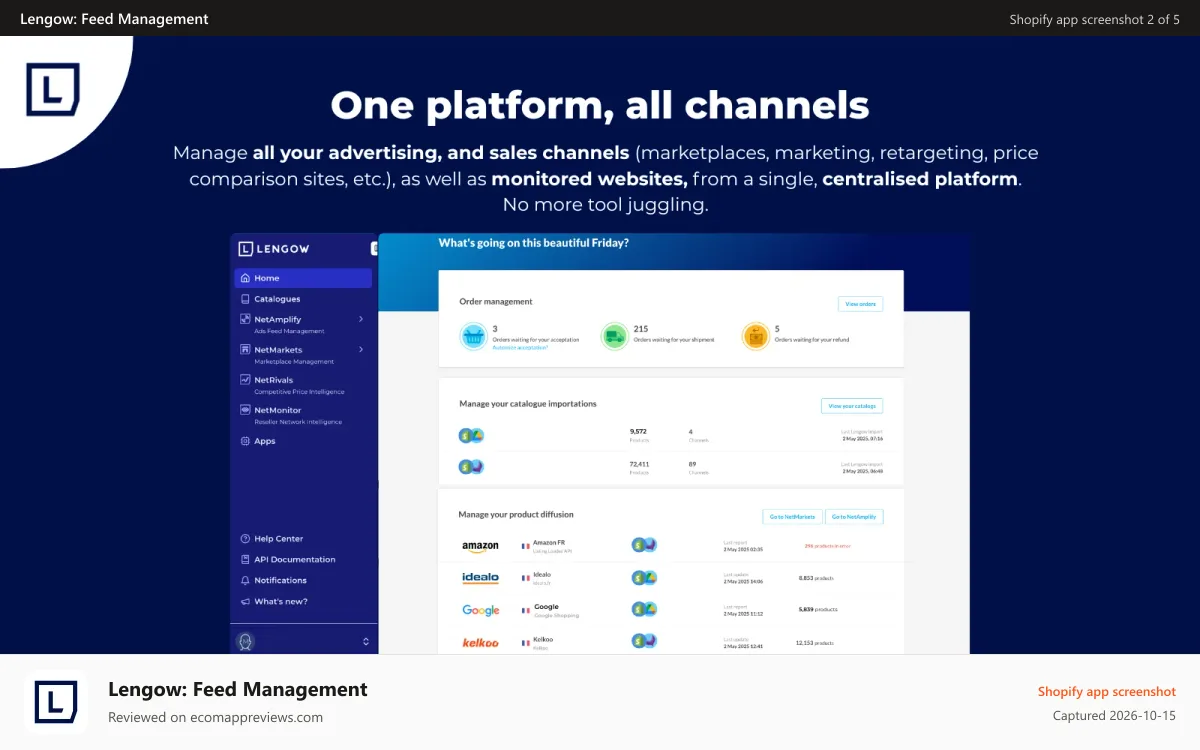
Task: Click the catalogue source icons in Google row
Action: click(644, 608)
